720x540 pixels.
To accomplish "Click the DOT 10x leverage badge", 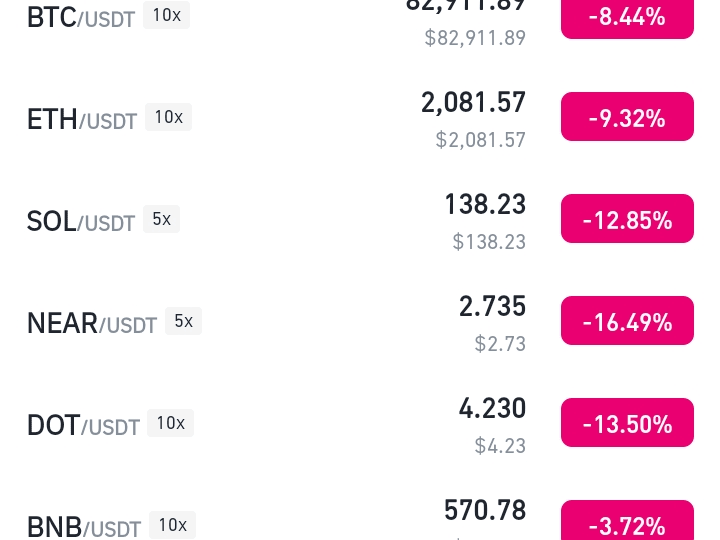I will click(x=170, y=423).
